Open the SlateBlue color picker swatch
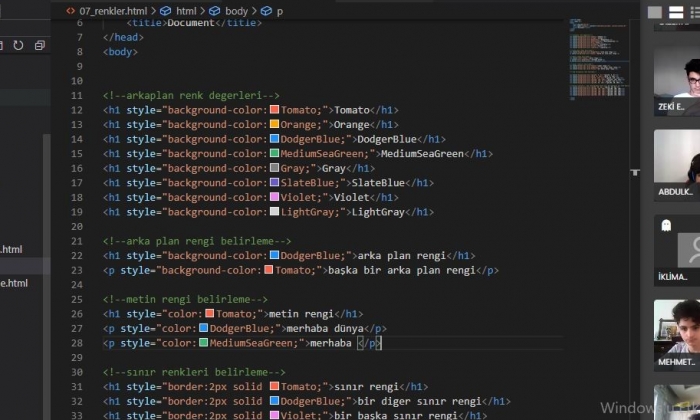Screen dimensions: 700x420 point(274,183)
